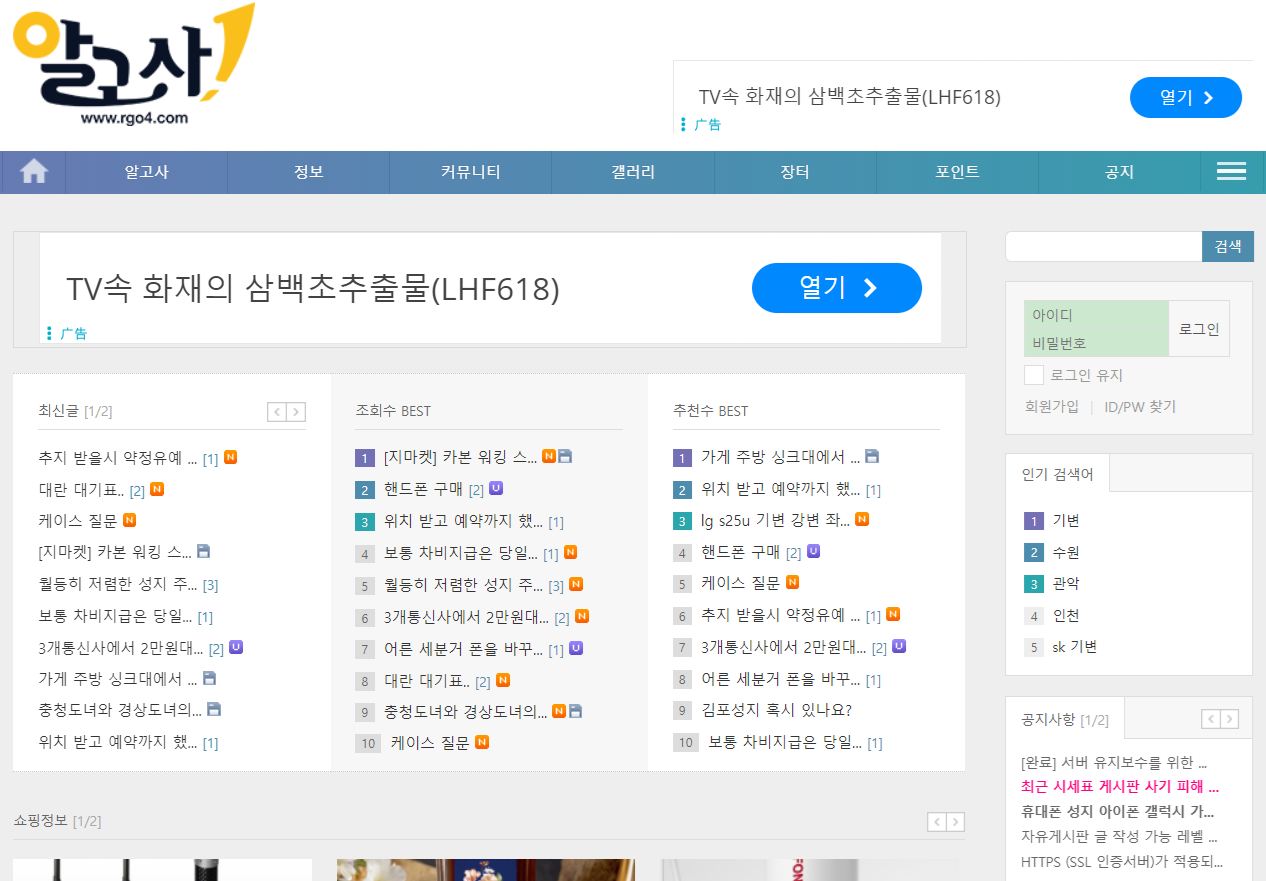Focus the 아이디 input field
The height and width of the screenshot is (881, 1266).
[x=1095, y=315]
